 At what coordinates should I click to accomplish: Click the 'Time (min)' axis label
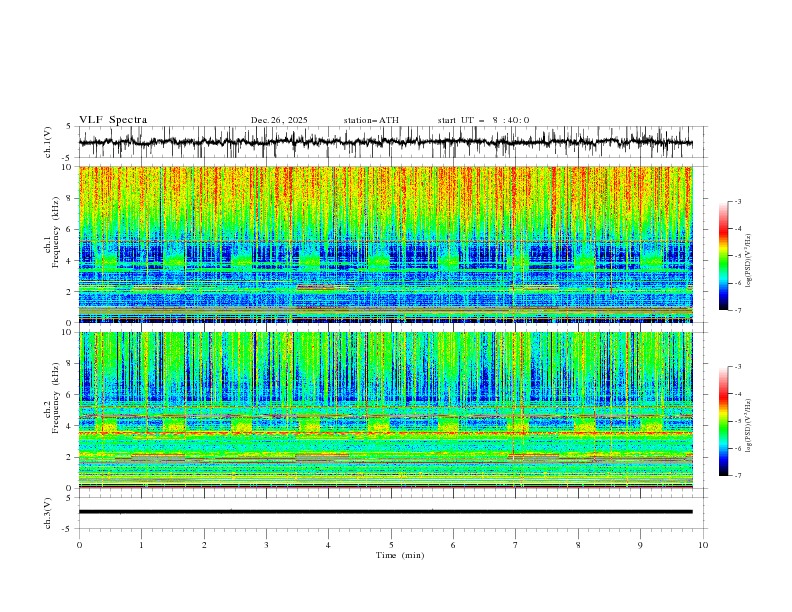pos(400,555)
